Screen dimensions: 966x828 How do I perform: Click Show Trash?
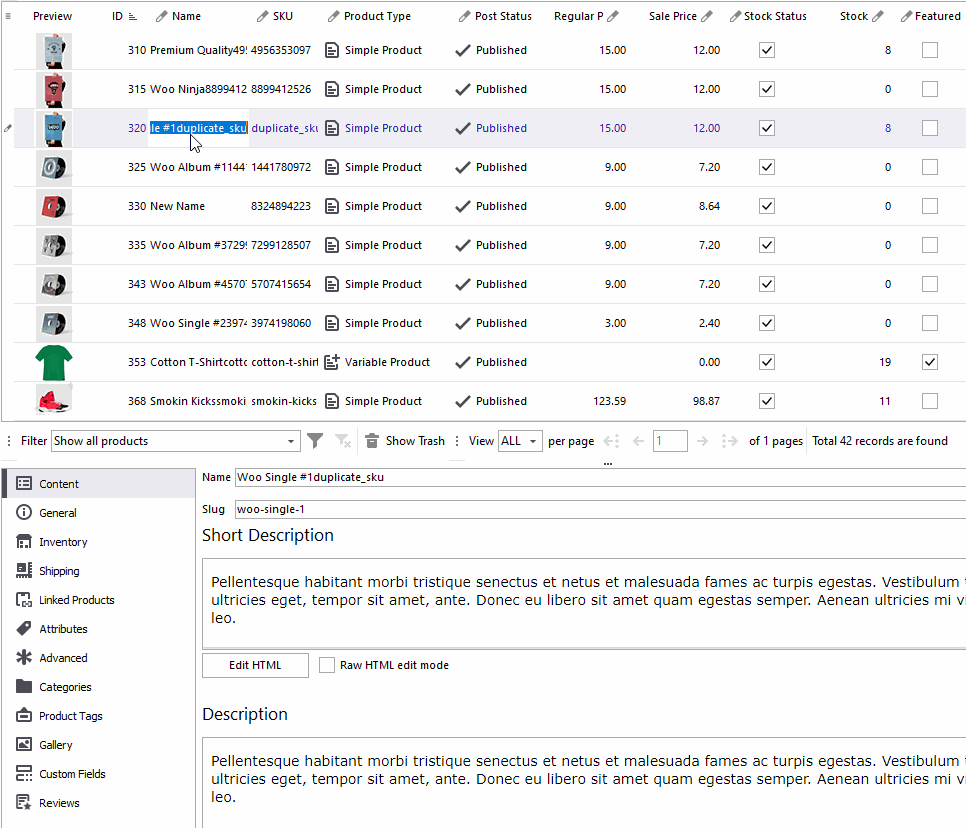click(x=413, y=440)
